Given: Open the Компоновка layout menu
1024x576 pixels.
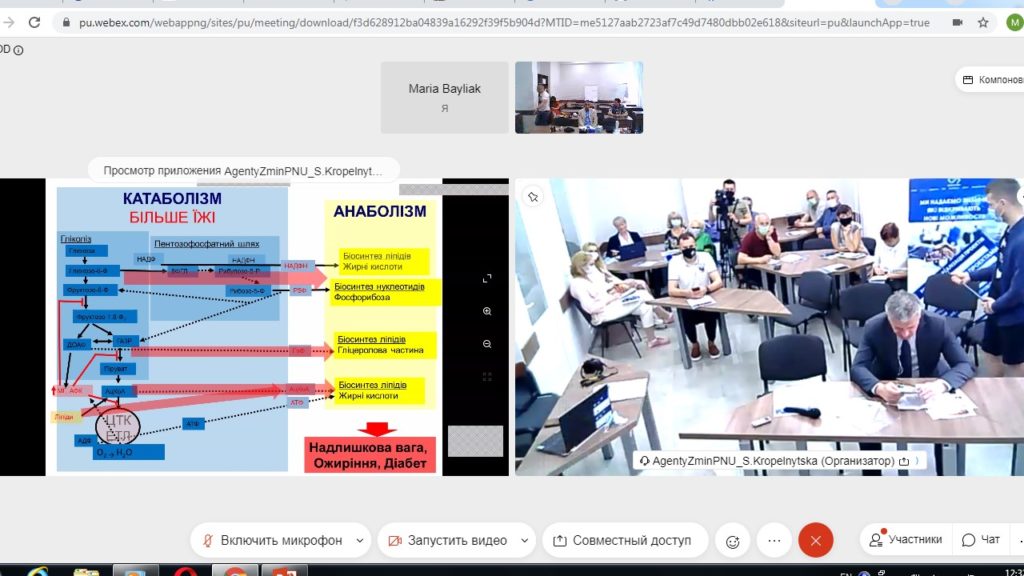Looking at the screenshot, I should [x=991, y=80].
